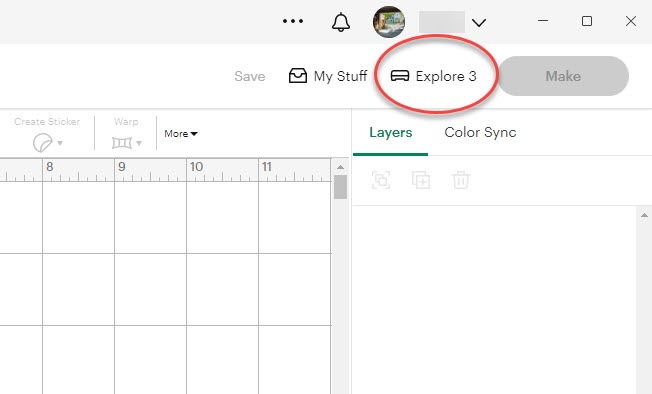
Task: Expand the account name dropdown chevron
Action: [x=479, y=22]
